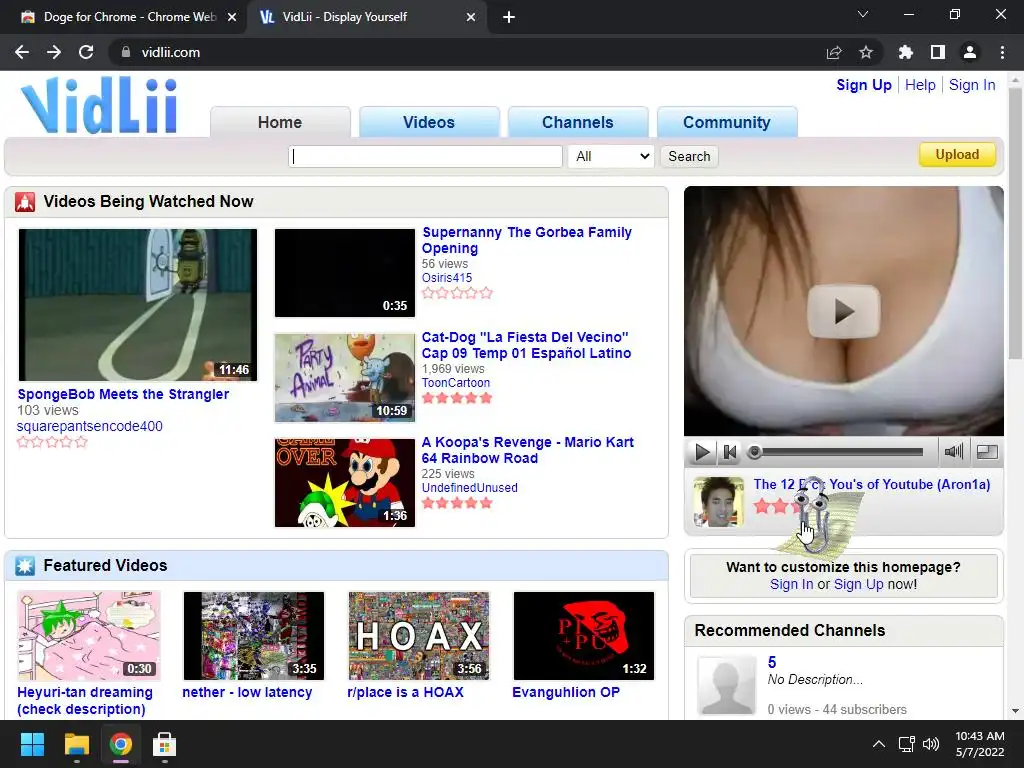Viewport: 1024px width, 768px height.
Task: Open the Chrome side panel icon
Action: coord(938,52)
